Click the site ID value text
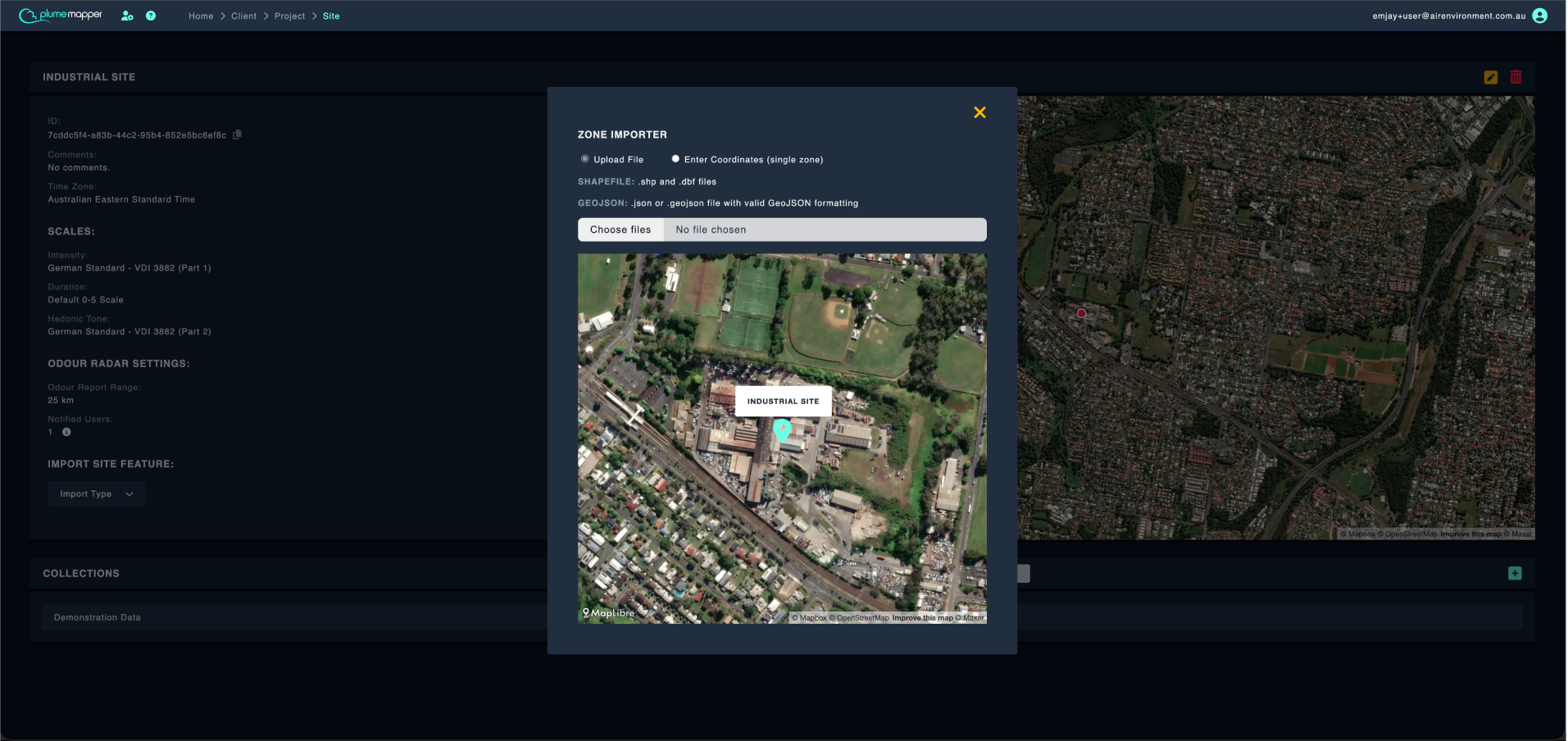The height and width of the screenshot is (741, 1568). pyautogui.click(x=137, y=135)
